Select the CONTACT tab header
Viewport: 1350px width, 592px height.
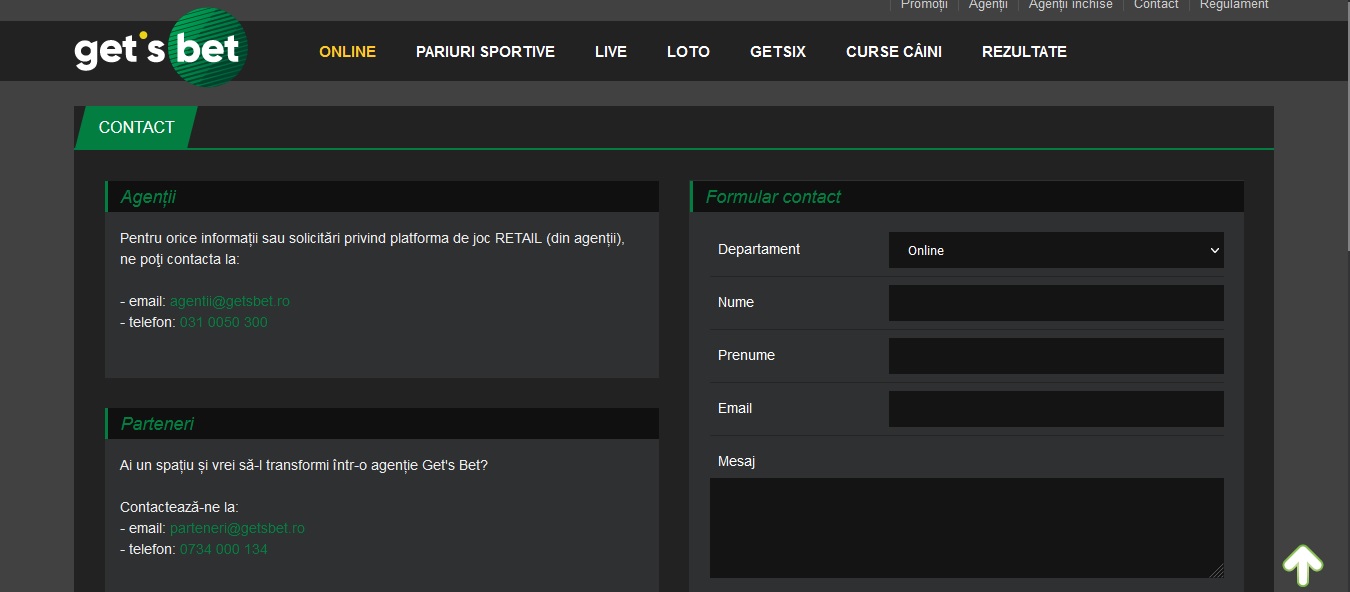(x=136, y=127)
